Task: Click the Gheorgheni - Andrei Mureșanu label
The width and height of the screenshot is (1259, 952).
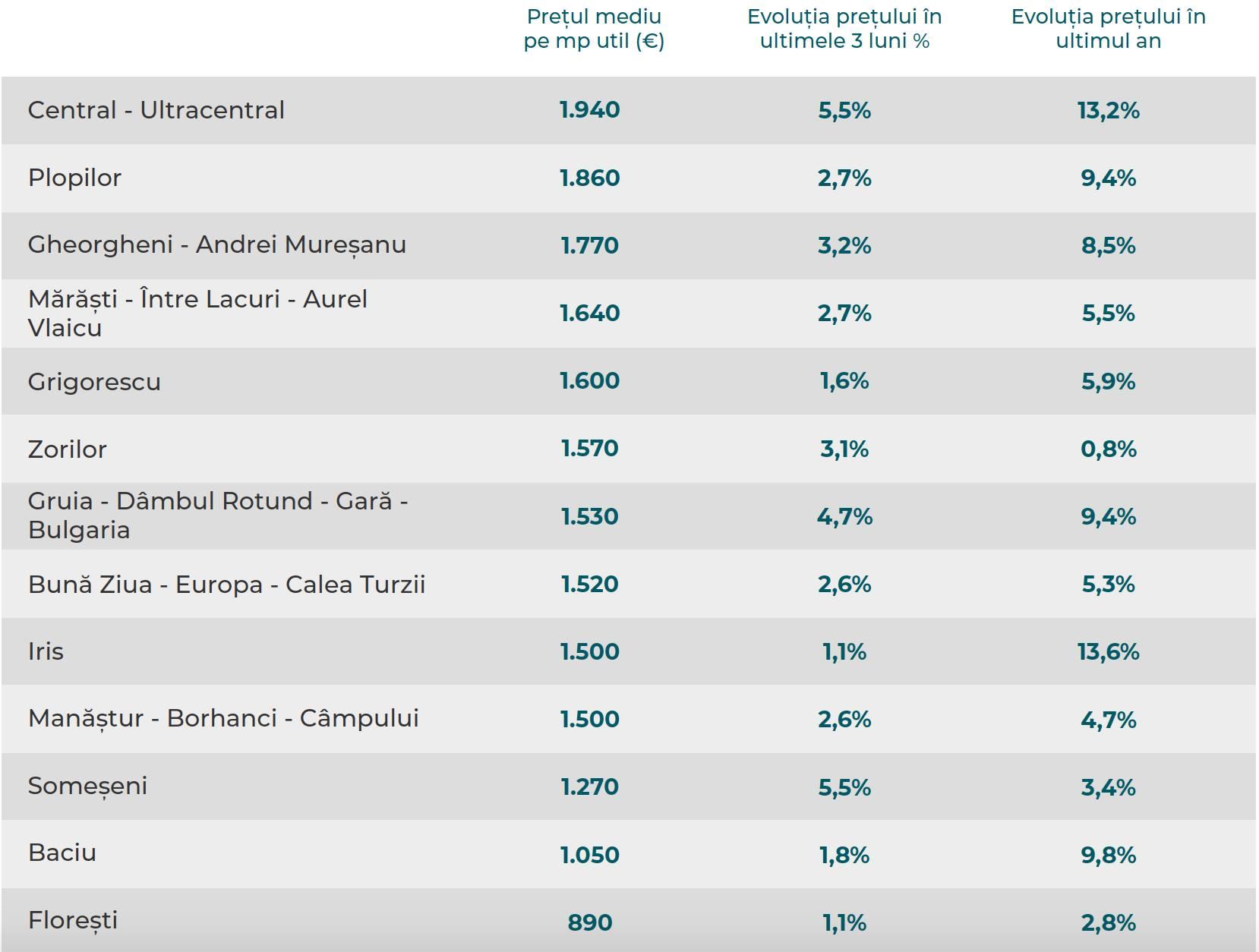Action: click(x=216, y=244)
